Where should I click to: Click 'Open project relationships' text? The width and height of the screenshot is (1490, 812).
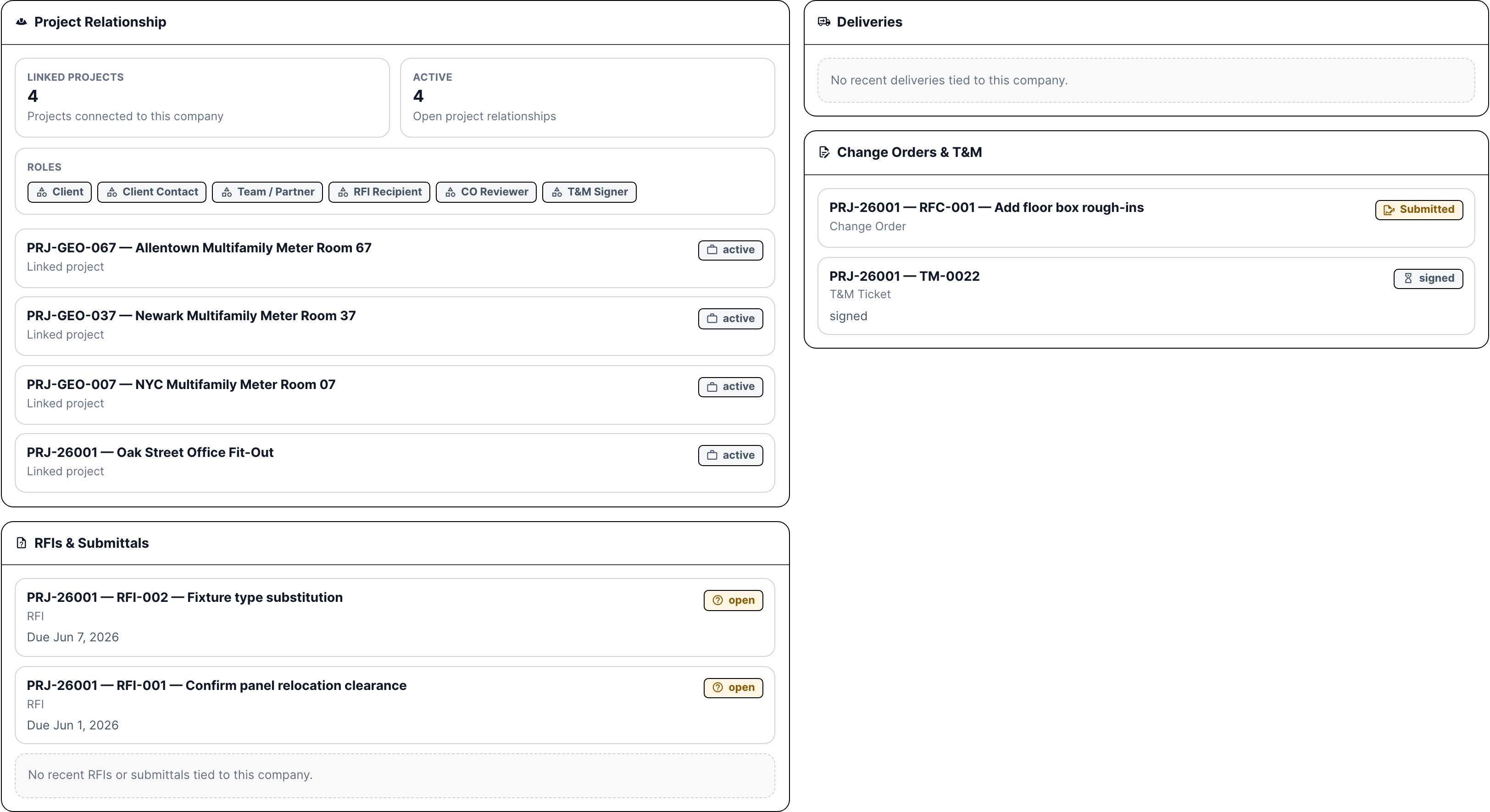point(484,116)
